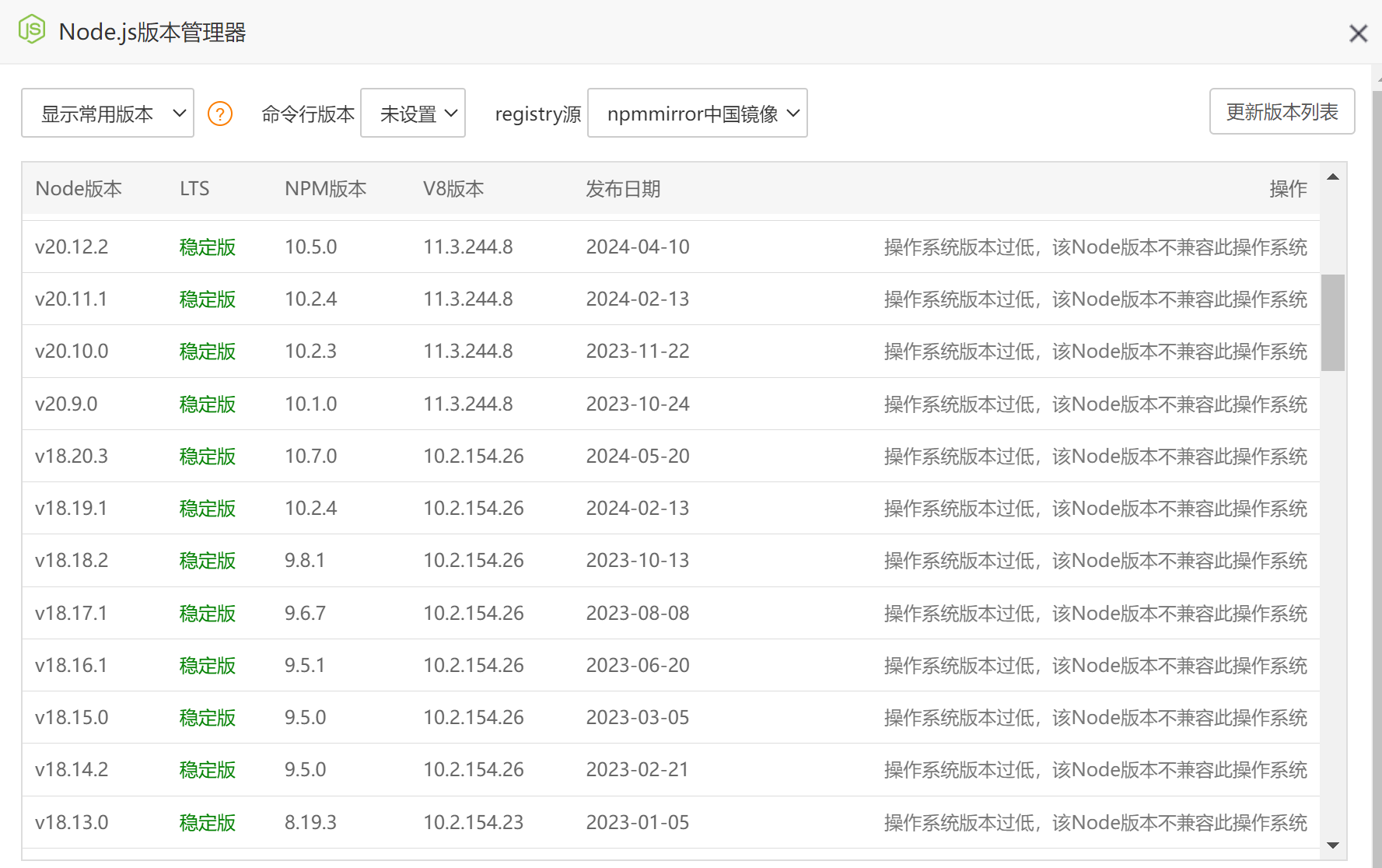1382x868 pixels.
Task: Click NPM version 10.2.3 cell
Action: [310, 352]
